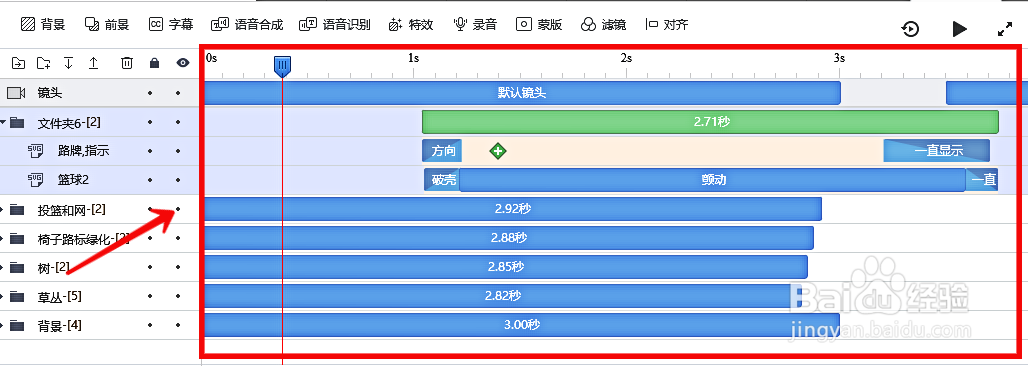1028x366 pixels.
Task: Toggle lock dot of 背景-[4]
Action: (x=150, y=326)
